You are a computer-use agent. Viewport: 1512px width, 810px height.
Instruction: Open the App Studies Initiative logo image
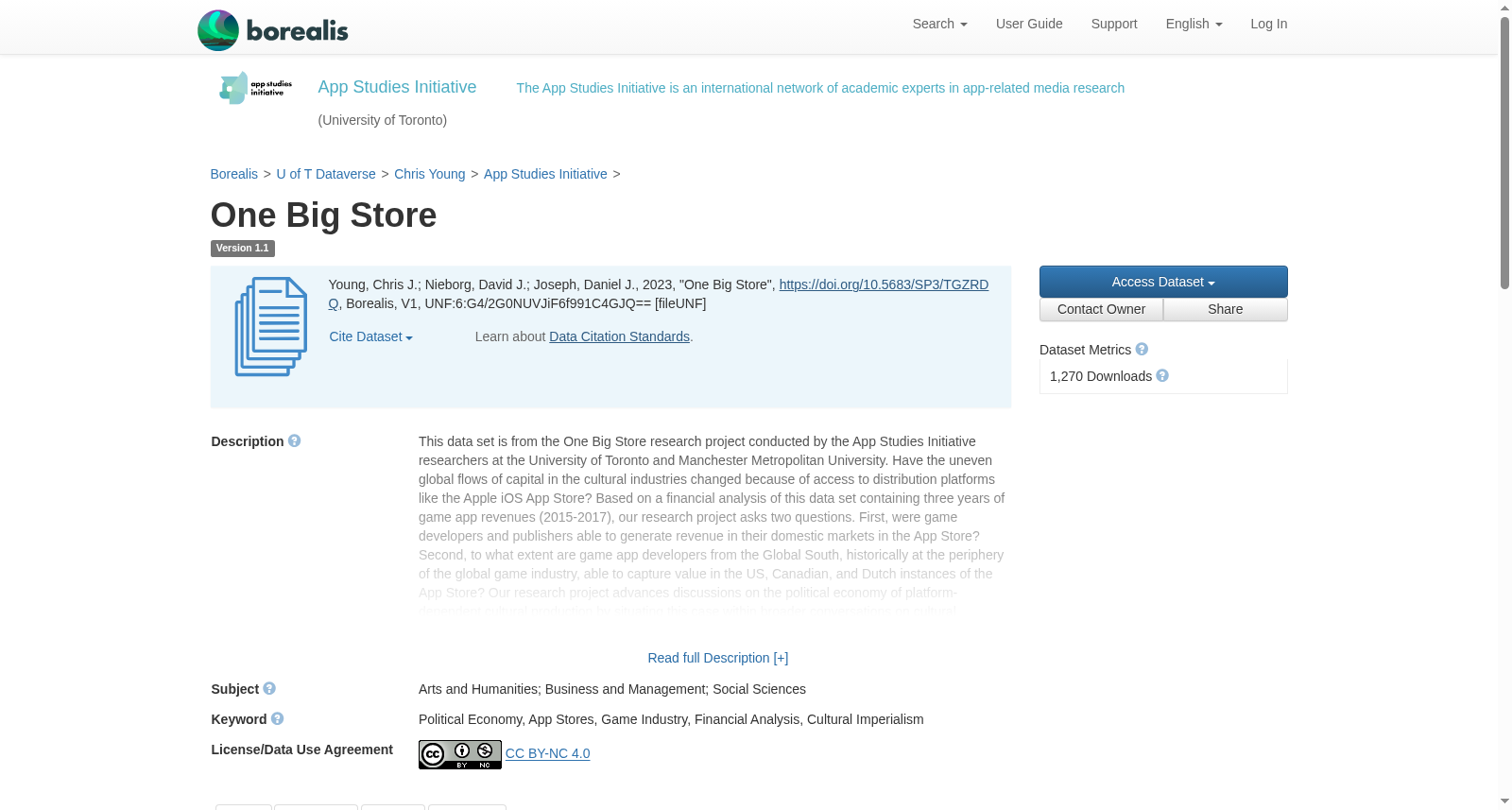255,88
